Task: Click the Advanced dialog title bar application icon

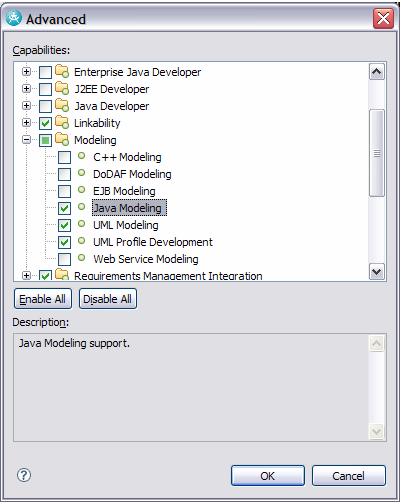Action: click(14, 18)
